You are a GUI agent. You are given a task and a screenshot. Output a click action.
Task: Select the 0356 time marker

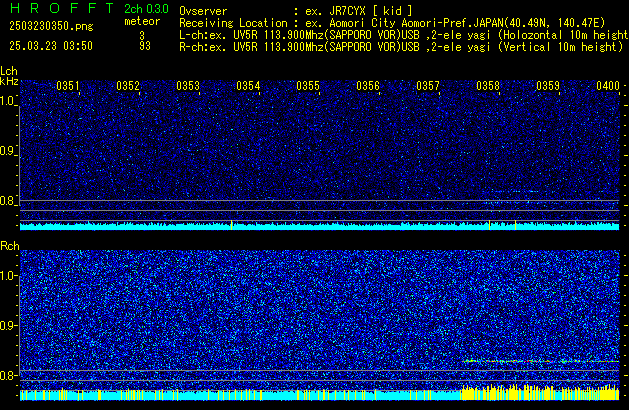[368, 86]
